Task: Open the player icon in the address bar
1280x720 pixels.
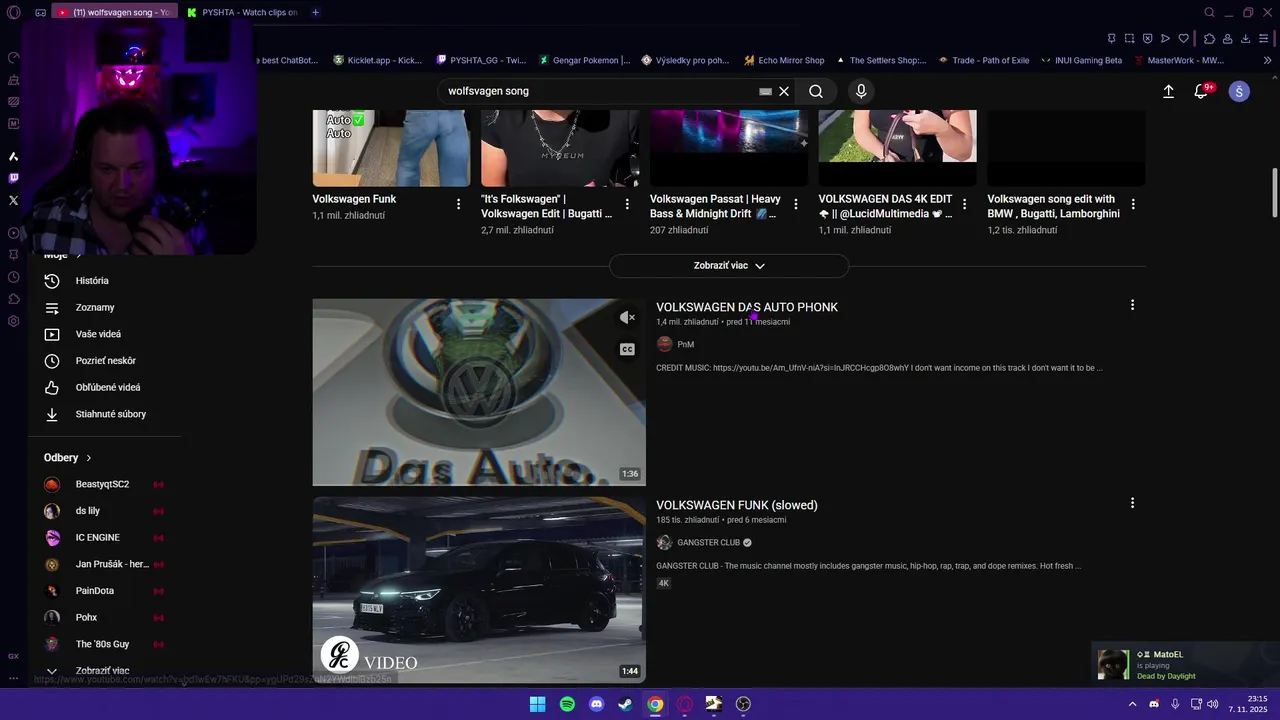Action: click(1165, 39)
